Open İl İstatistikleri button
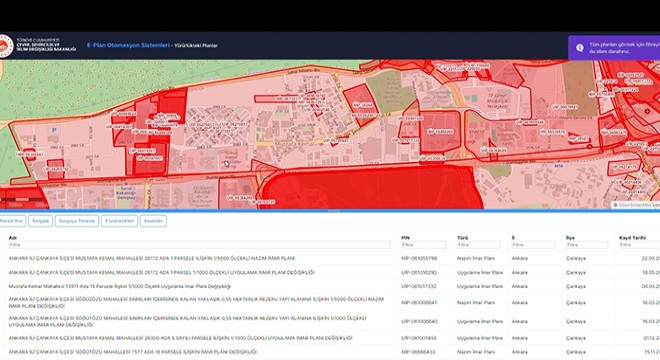Image resolution: width=660 pixels, height=360 pixels. tap(119, 221)
